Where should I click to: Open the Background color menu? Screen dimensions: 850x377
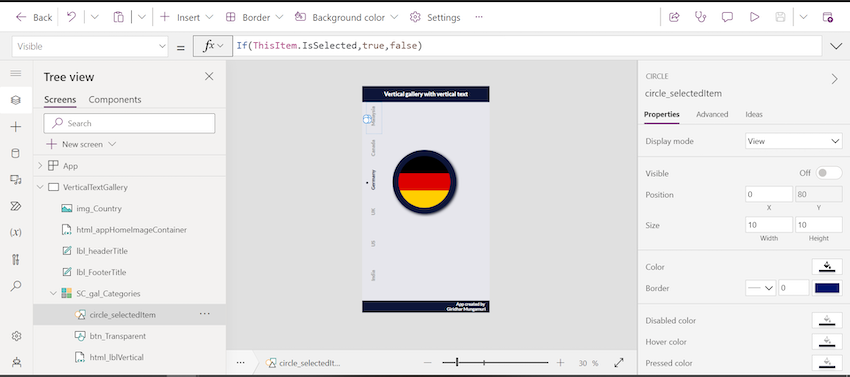point(346,17)
